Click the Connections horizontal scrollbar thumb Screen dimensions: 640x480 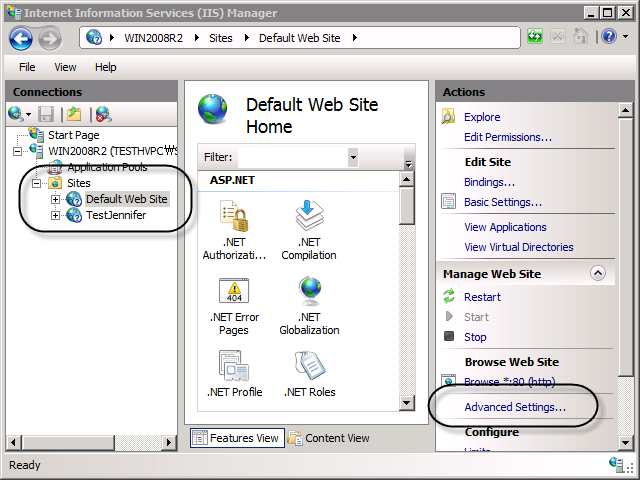[x=69, y=442]
